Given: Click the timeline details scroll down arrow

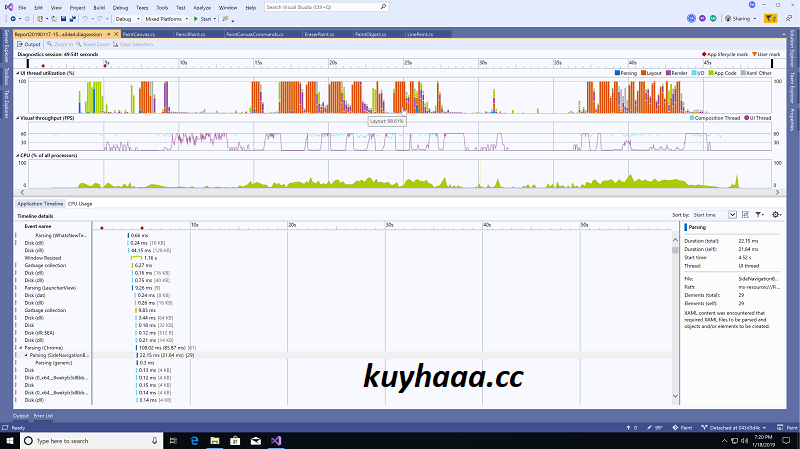Looking at the screenshot, I should 675,396.
